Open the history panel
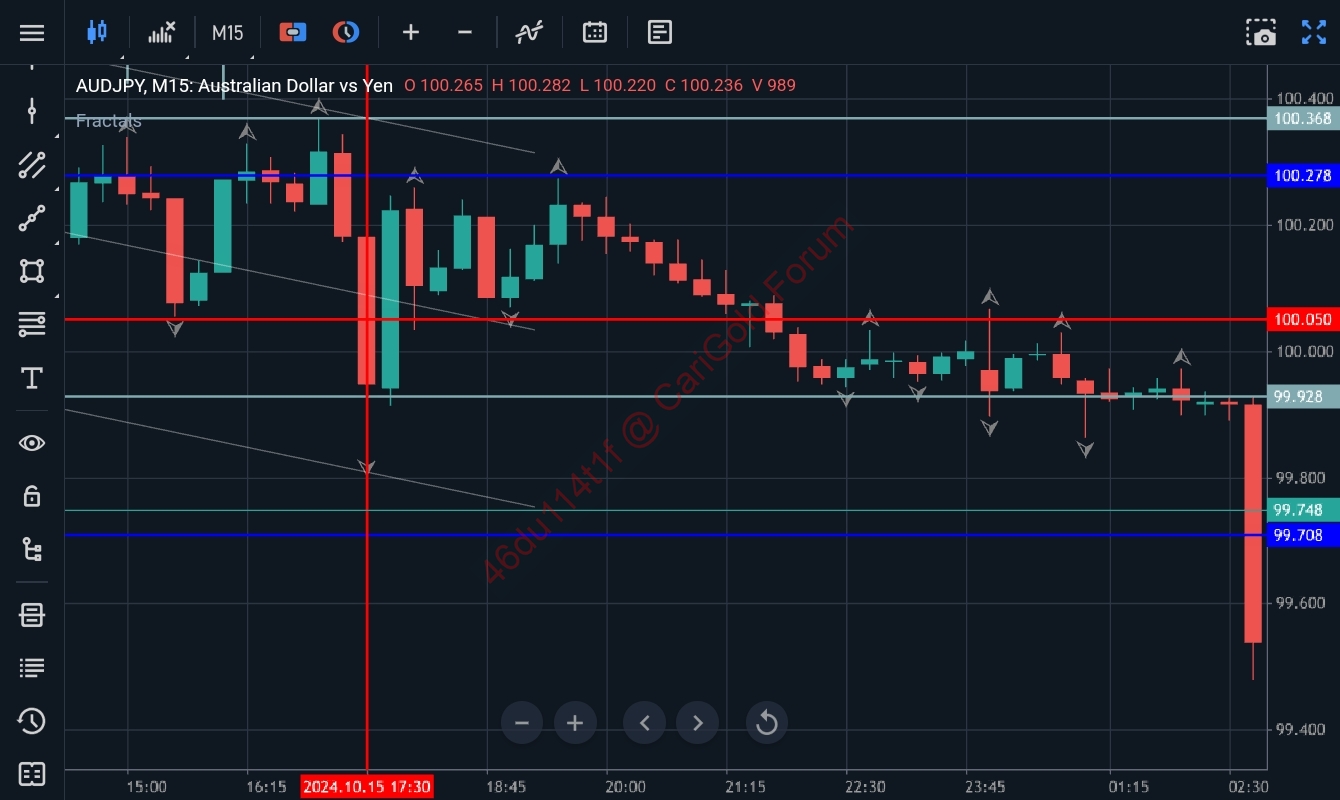The height and width of the screenshot is (800, 1340). (32, 721)
